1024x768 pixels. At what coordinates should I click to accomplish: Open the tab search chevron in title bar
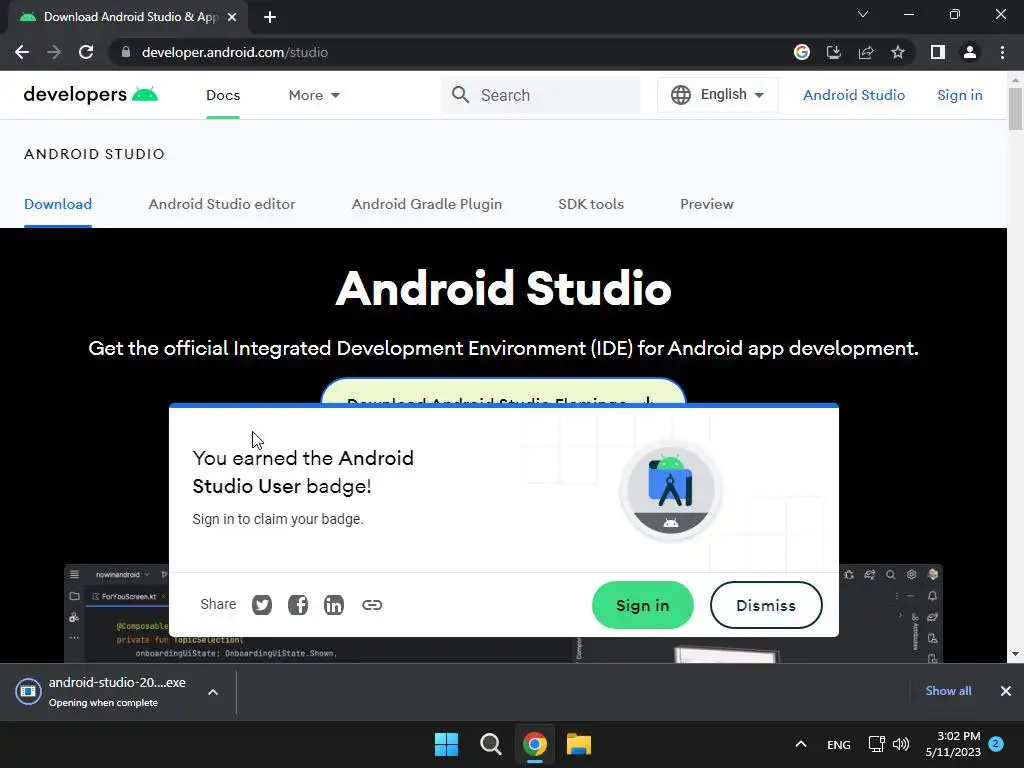coord(863,14)
